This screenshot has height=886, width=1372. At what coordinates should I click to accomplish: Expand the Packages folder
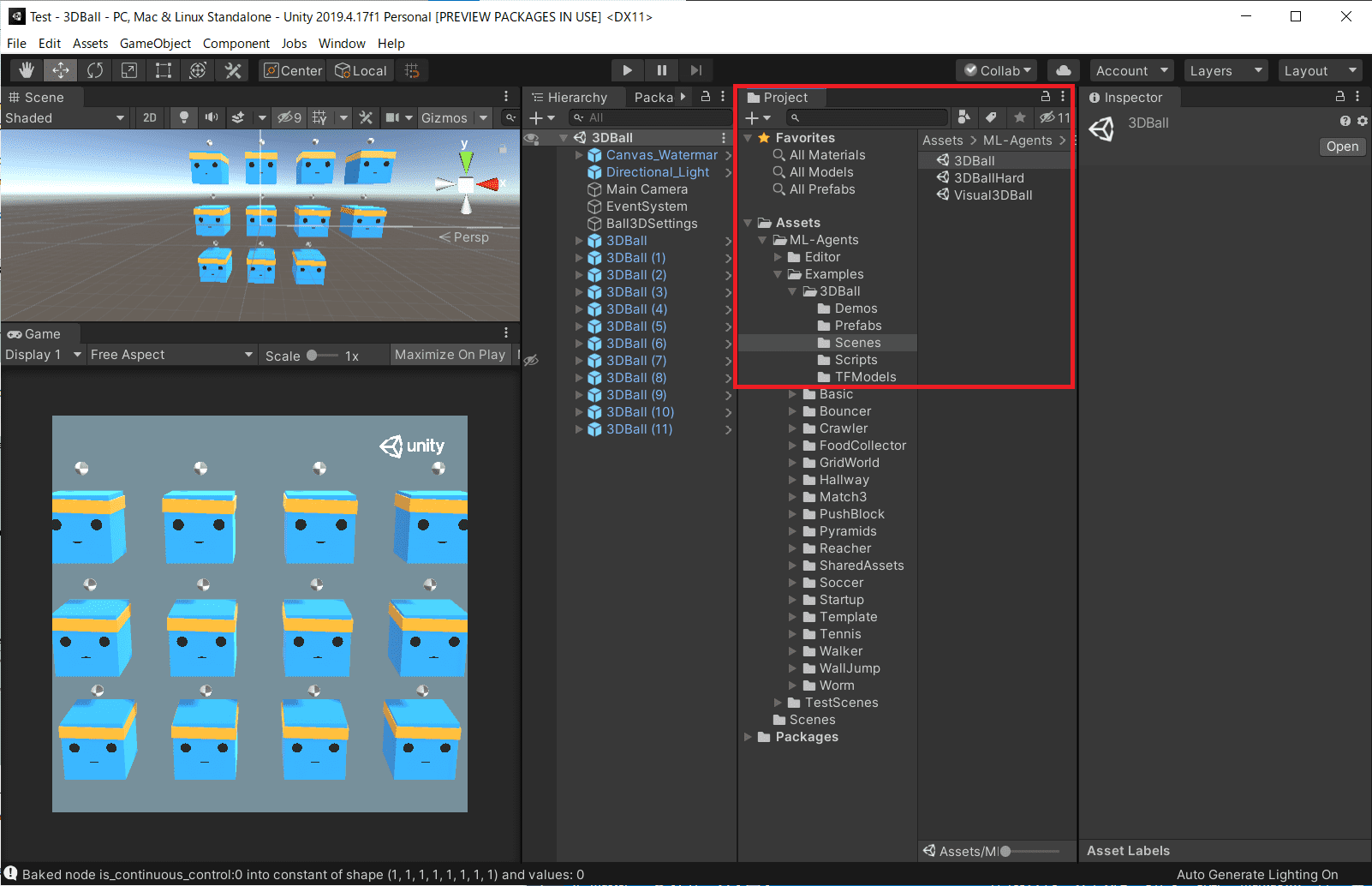[x=748, y=737]
